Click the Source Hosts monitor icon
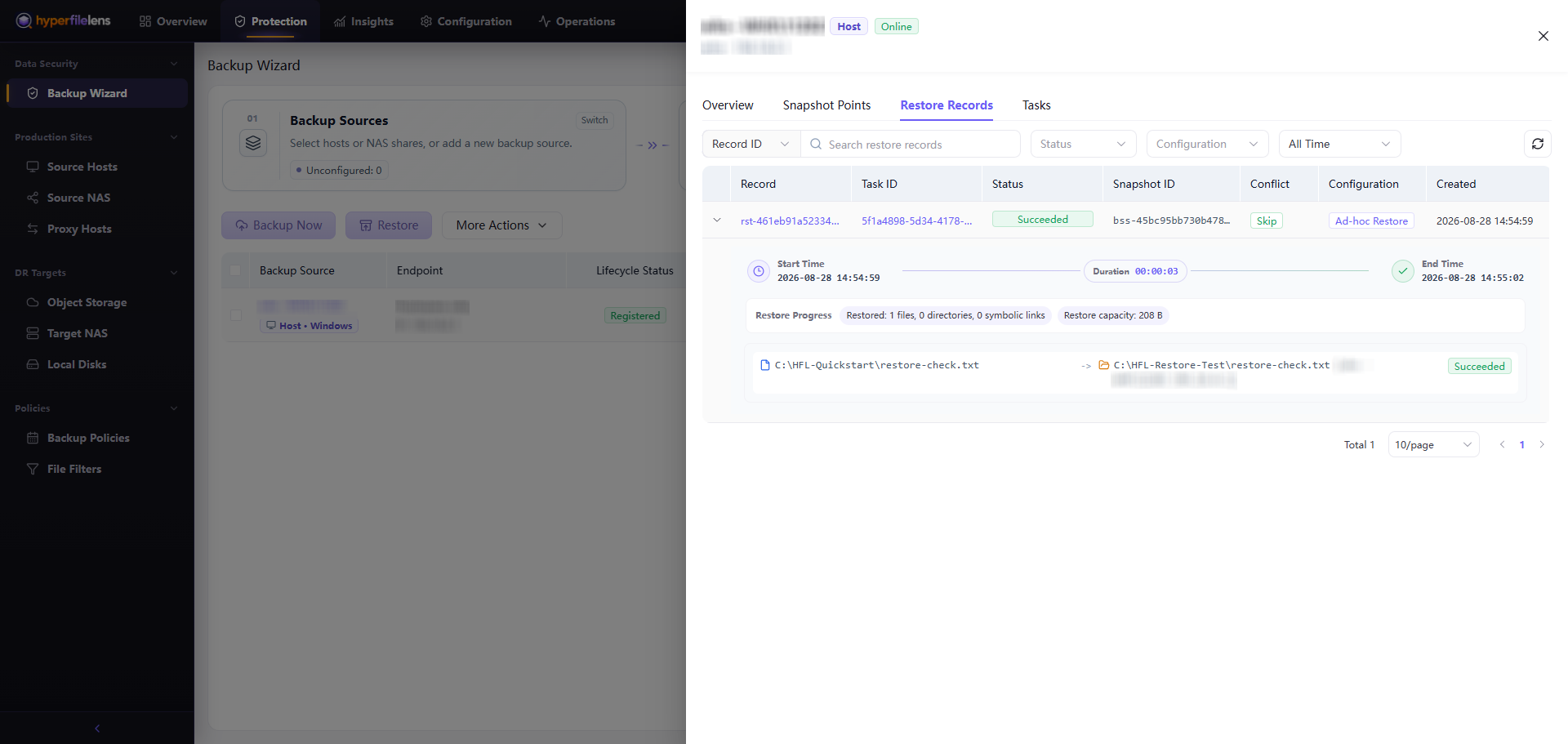This screenshot has width=1568, height=744. pyautogui.click(x=33, y=167)
